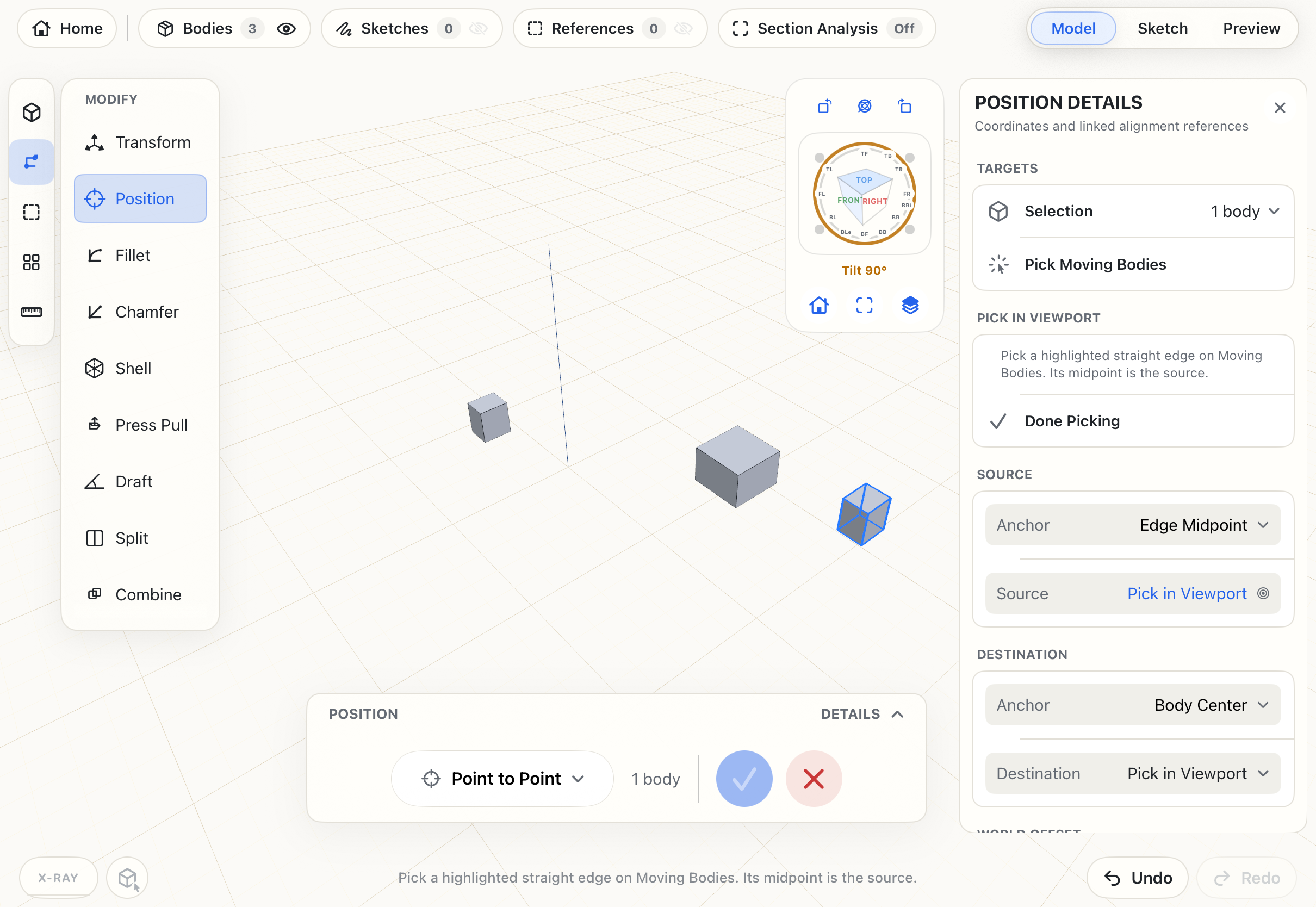Click the fit-to-screen icon under the view cube
Screen dimensions: 1316x907
pyautogui.click(x=864, y=305)
